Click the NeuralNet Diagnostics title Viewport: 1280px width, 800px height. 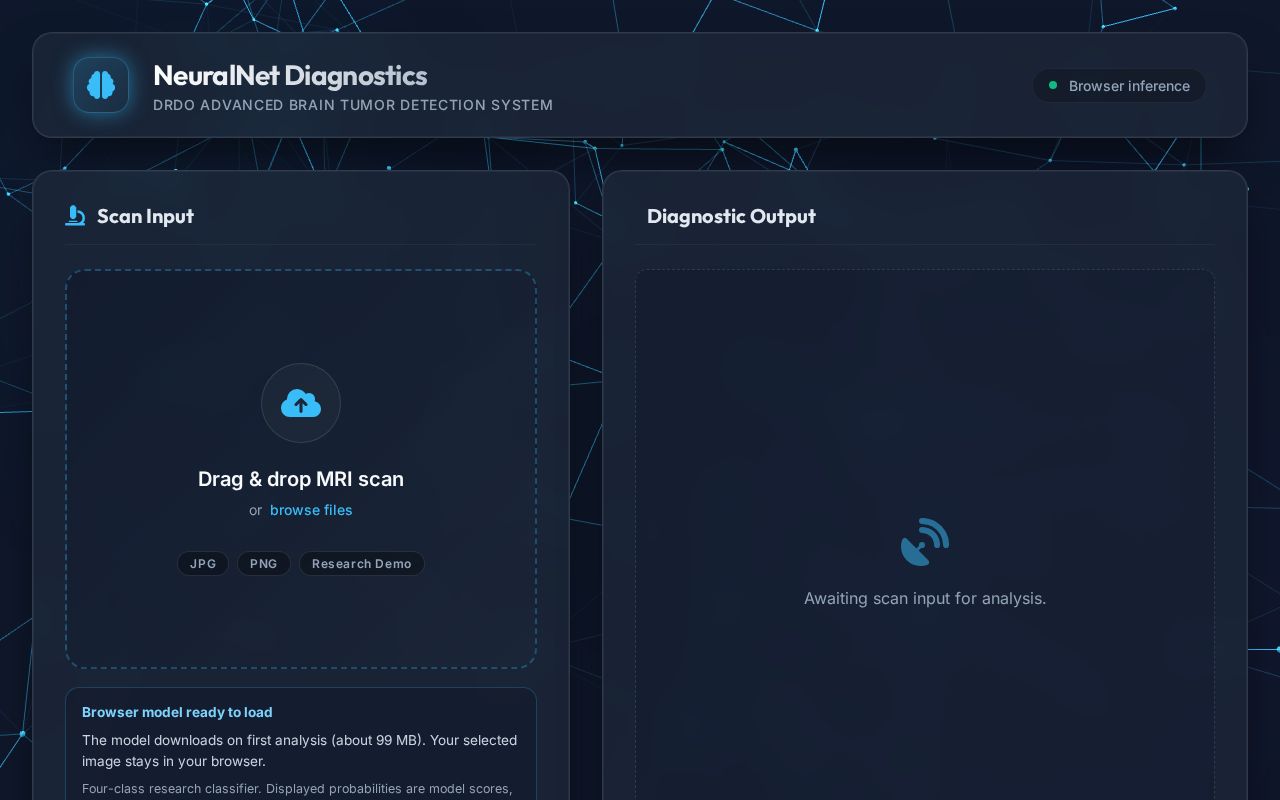290,75
